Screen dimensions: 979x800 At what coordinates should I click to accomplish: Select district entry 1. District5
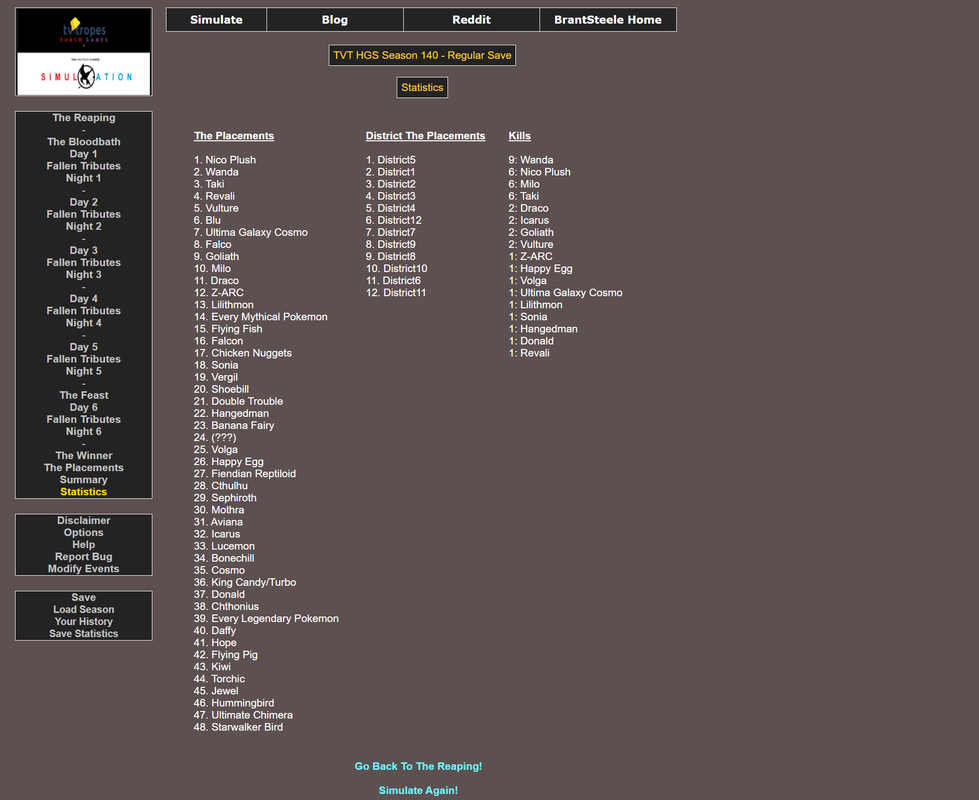point(391,160)
